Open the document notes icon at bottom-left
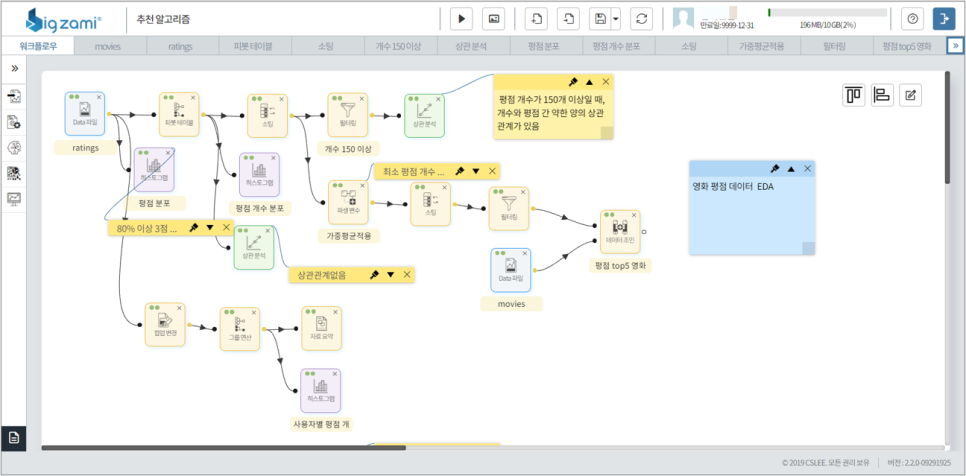Screen dimensions: 966x476 tap(14, 438)
